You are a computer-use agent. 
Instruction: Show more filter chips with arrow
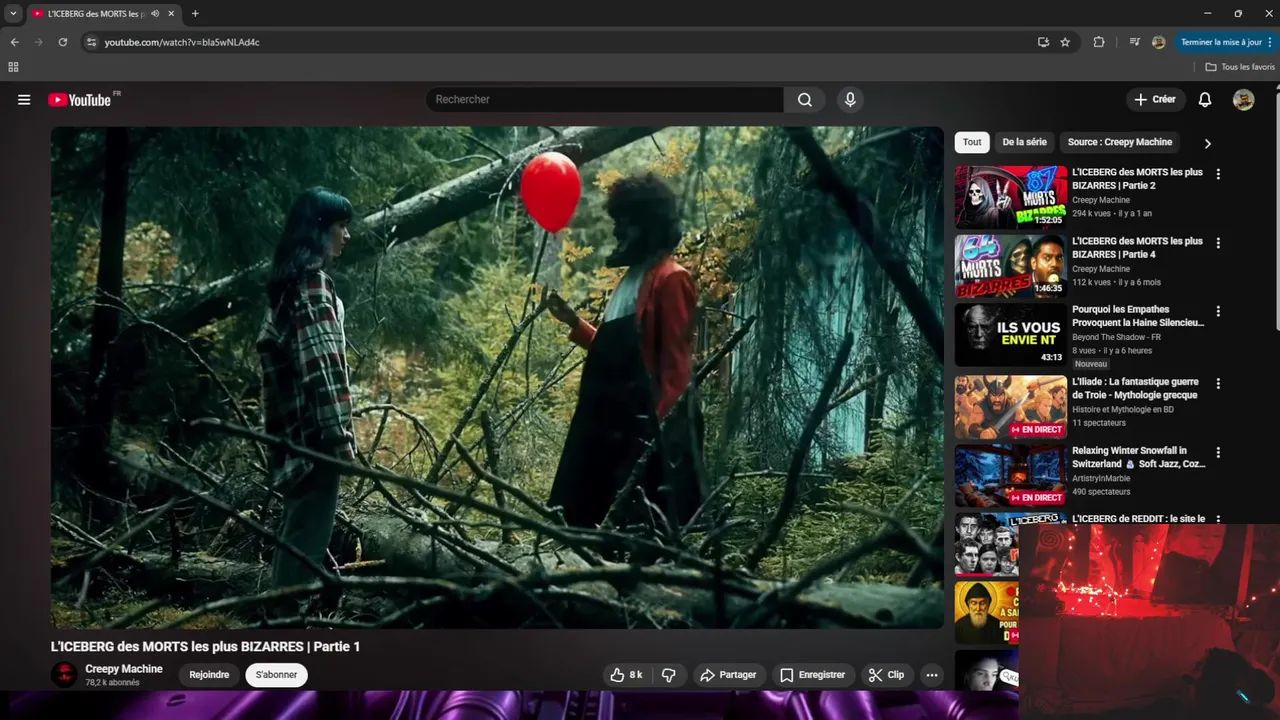pyautogui.click(x=1207, y=143)
